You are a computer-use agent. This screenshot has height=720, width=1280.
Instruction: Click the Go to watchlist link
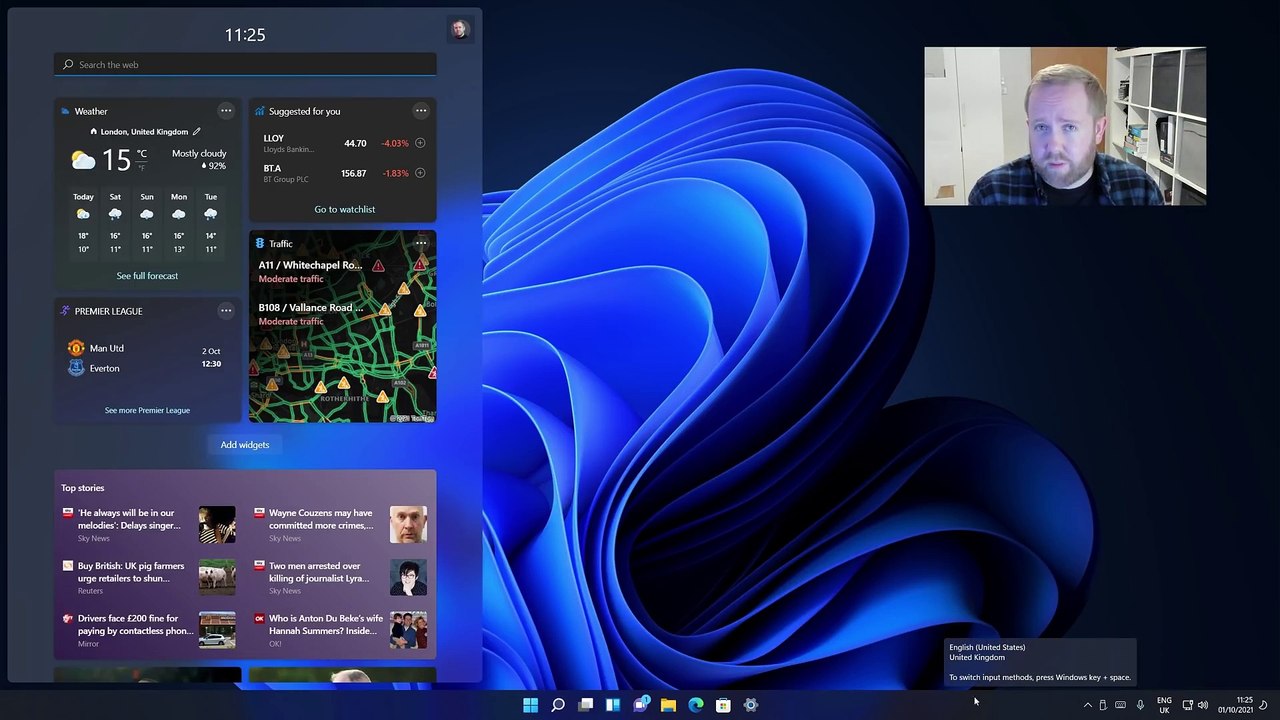pos(345,209)
